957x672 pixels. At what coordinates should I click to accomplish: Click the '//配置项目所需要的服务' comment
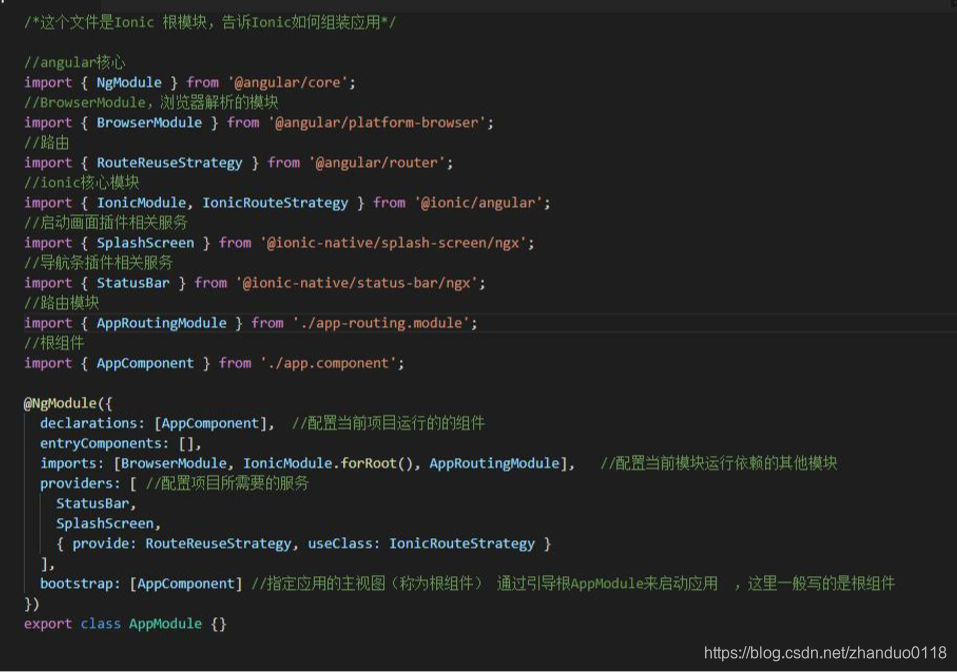(227, 483)
